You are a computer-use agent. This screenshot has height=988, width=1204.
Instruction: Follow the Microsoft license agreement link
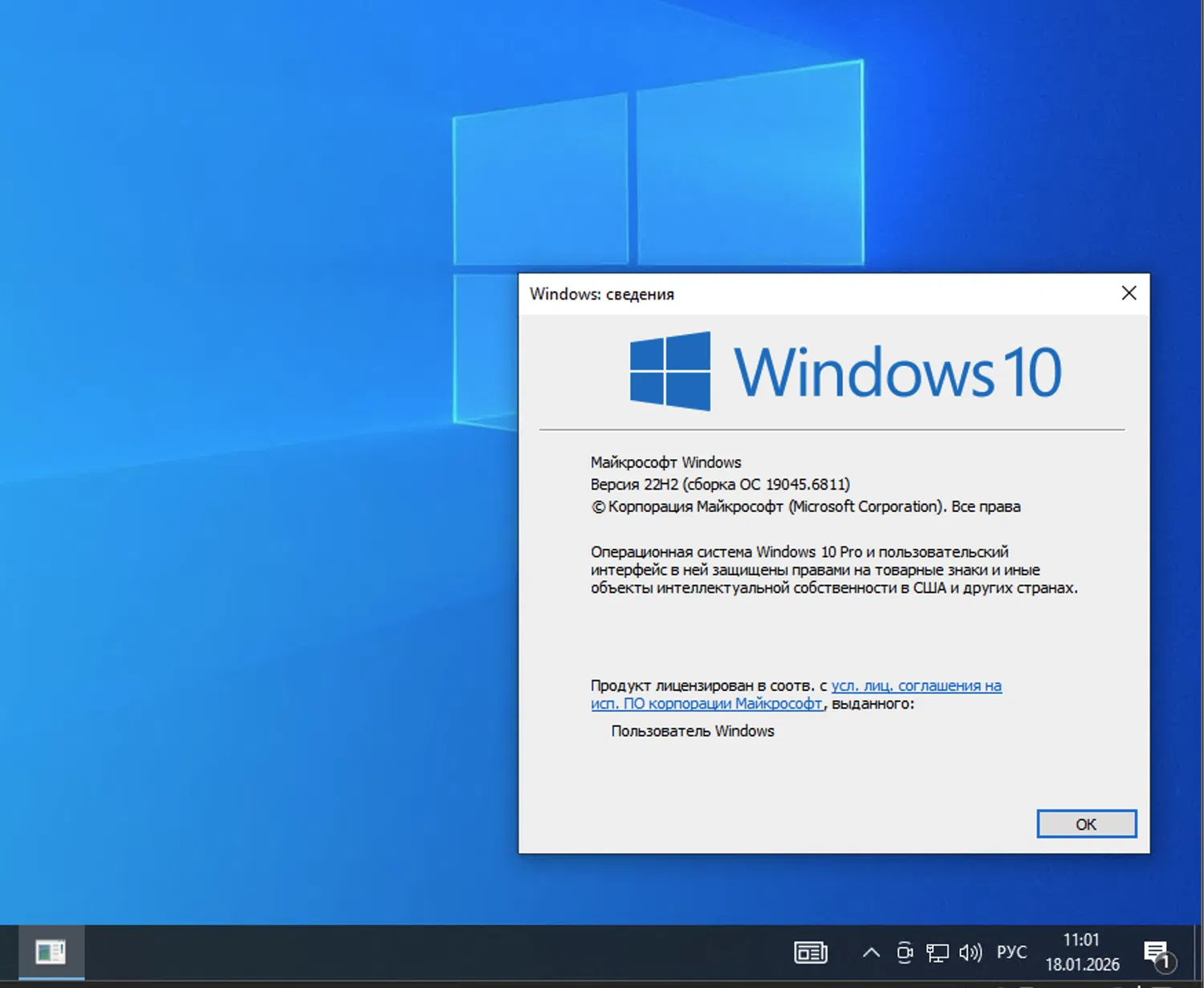coord(915,686)
